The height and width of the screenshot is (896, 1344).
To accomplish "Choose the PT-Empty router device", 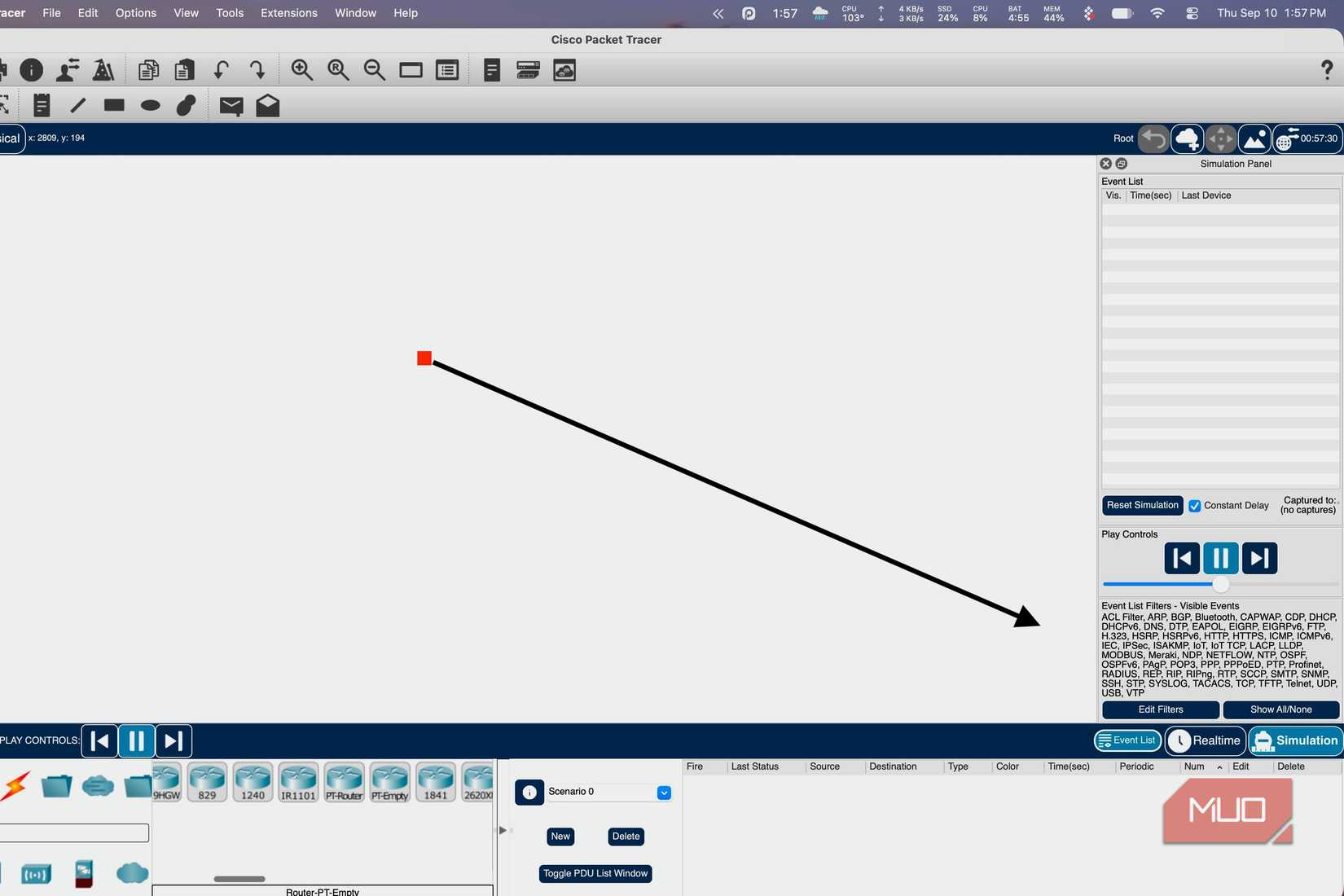I will 389,783.
